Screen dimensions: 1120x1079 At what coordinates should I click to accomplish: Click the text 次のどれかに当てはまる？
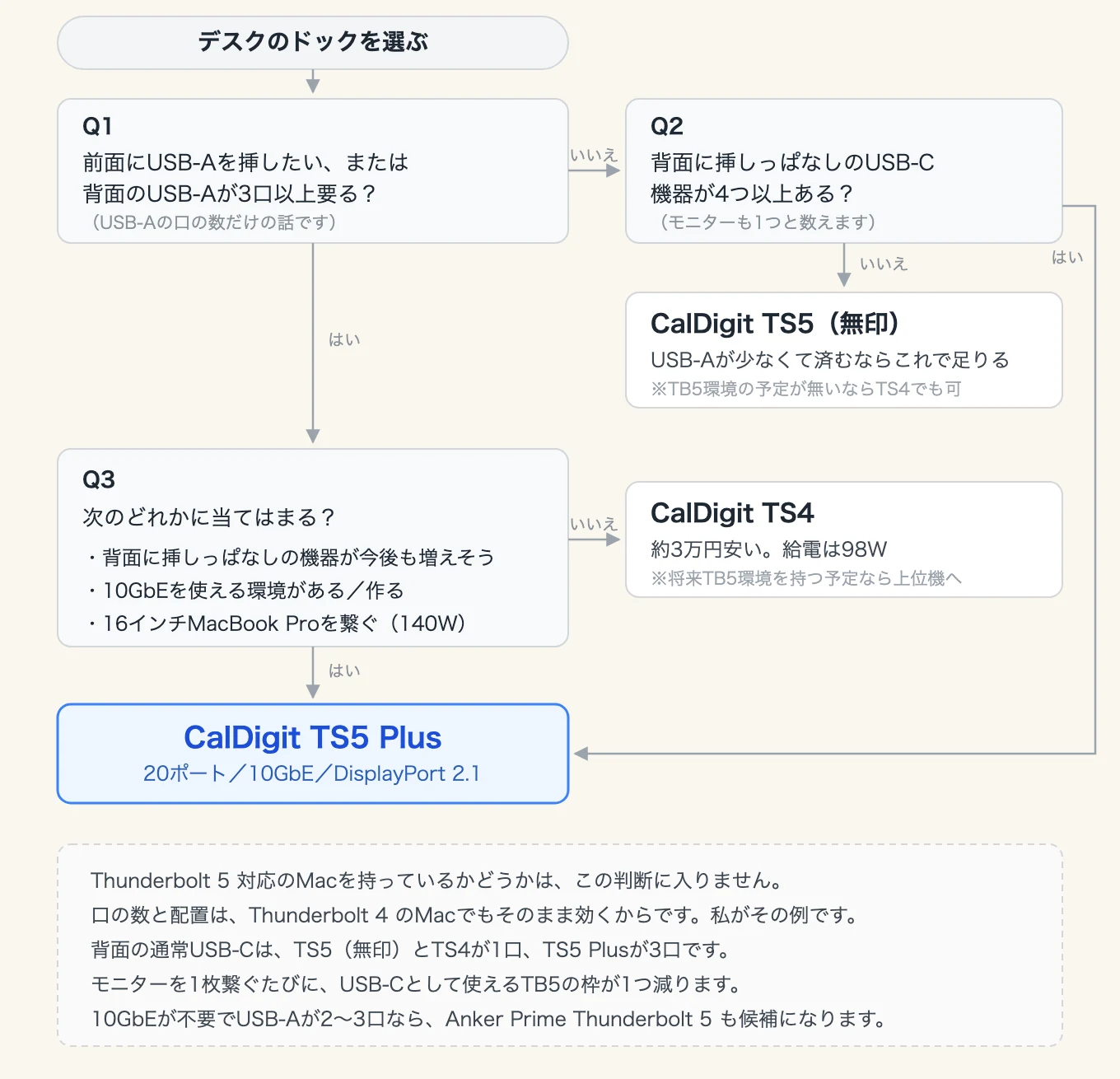point(209,517)
